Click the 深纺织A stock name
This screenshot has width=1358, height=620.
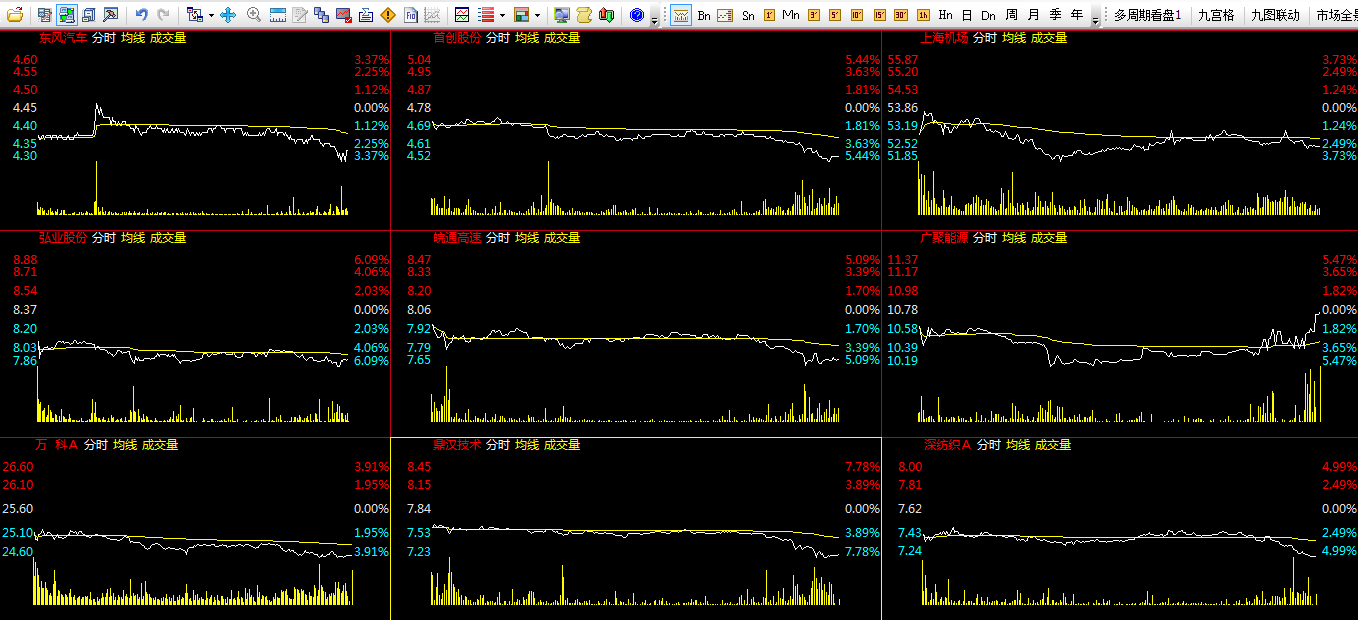[947, 445]
